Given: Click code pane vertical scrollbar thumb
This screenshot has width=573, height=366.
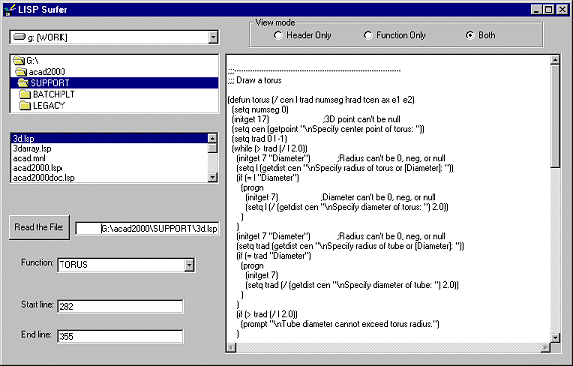Looking at the screenshot, I should tap(555, 117).
